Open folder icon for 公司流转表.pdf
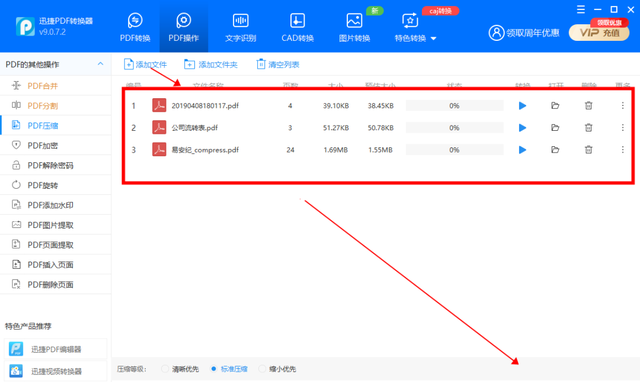 (x=555, y=128)
